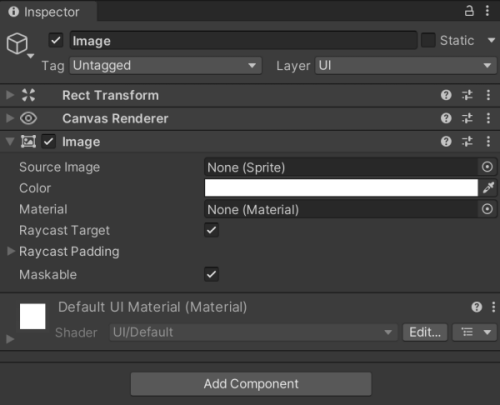Image resolution: width=500 pixels, height=405 pixels.
Task: Open the Static flags dropdown arrow
Action: click(491, 40)
